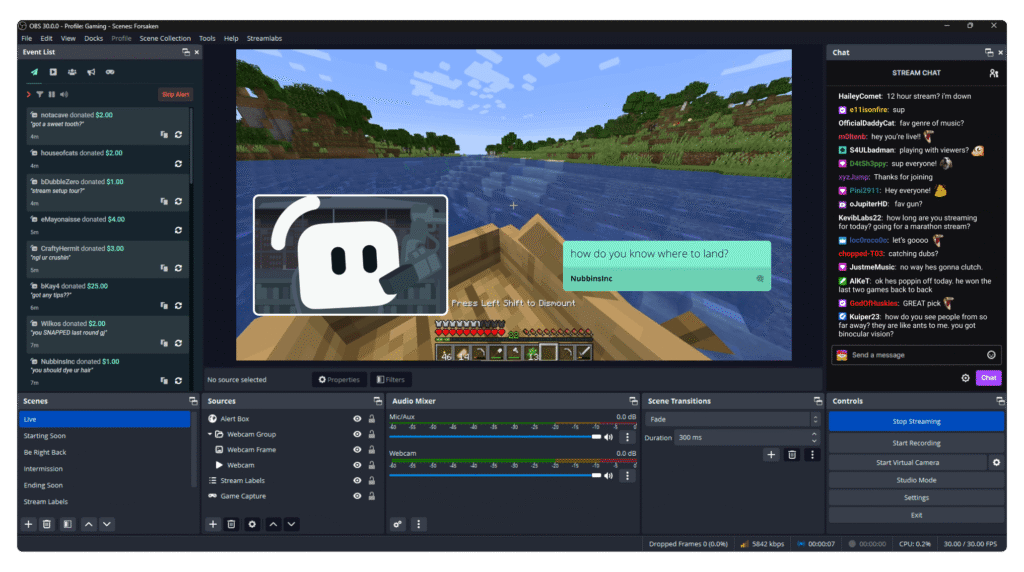Open Webcam audio channel options menu
Viewport: 1024px width, 572px height.
(x=628, y=476)
